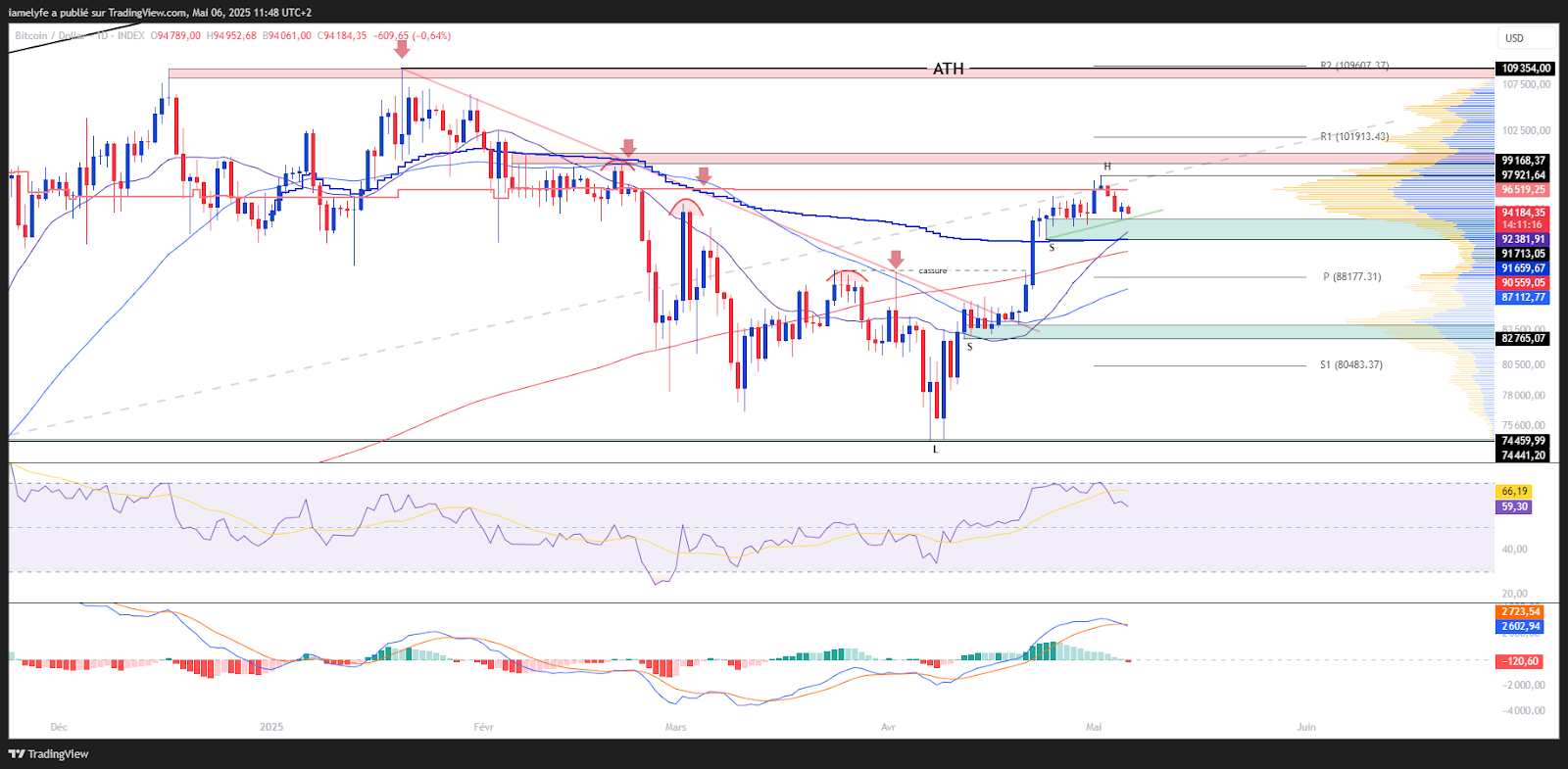Click the 91 713,05 price label
Image resolution: width=1568 pixels, height=769 pixels.
(x=1524, y=254)
